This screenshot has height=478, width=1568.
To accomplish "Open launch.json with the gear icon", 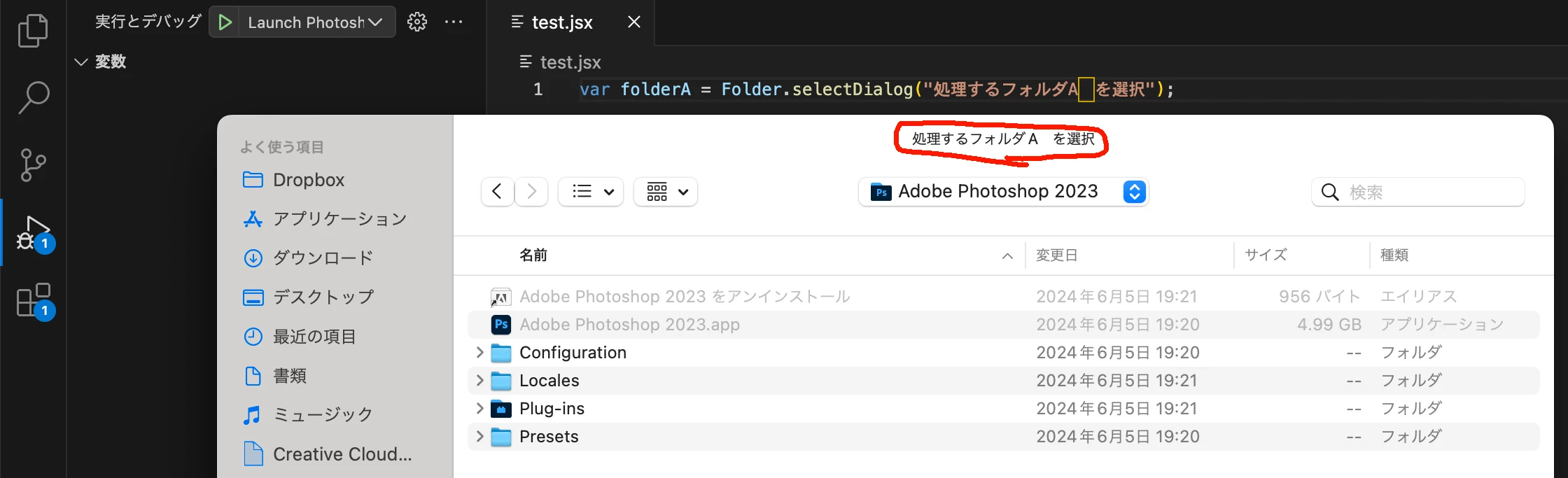I will click(417, 22).
